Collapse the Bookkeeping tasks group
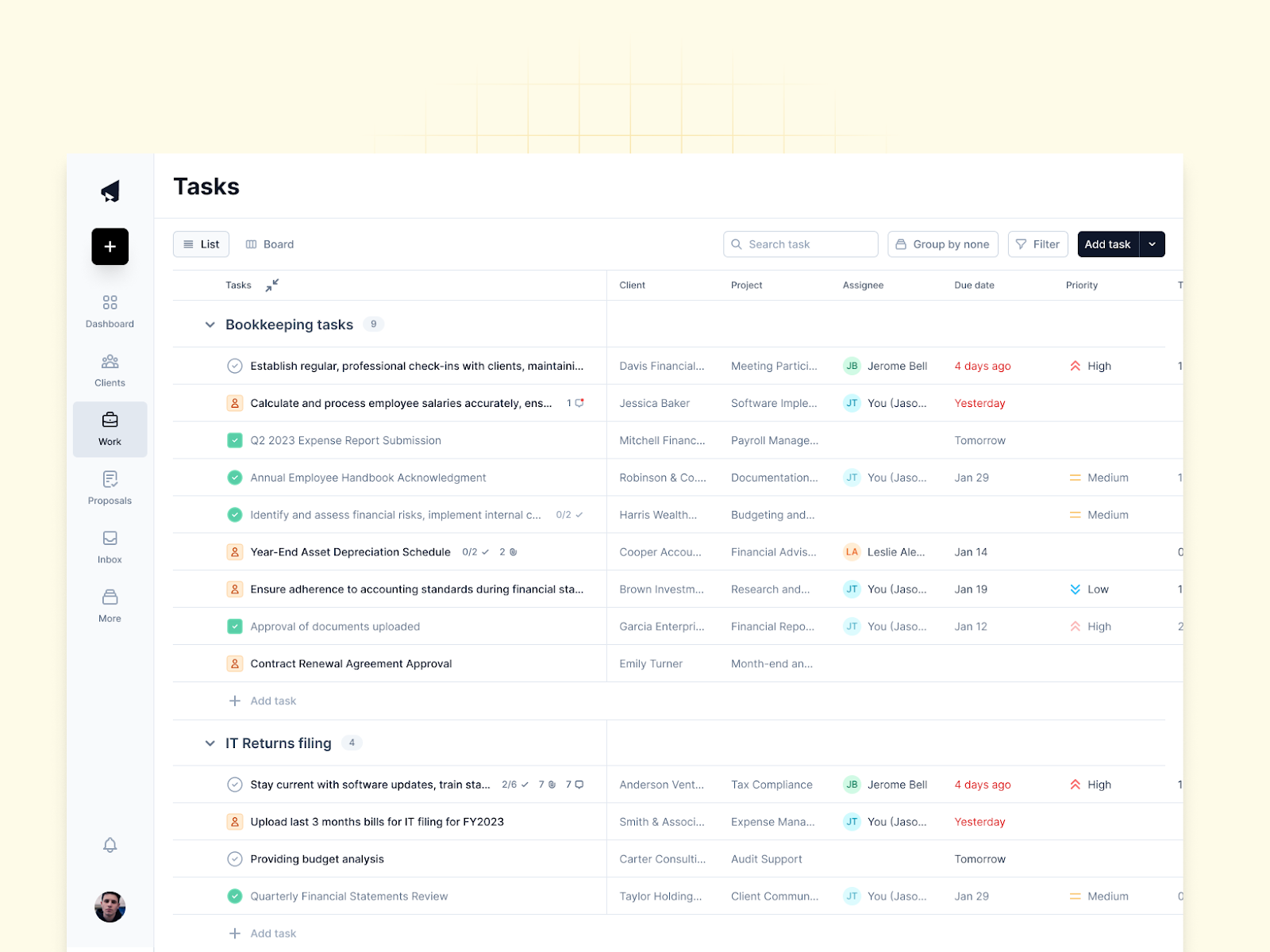This screenshot has width=1270, height=952. tap(210, 324)
